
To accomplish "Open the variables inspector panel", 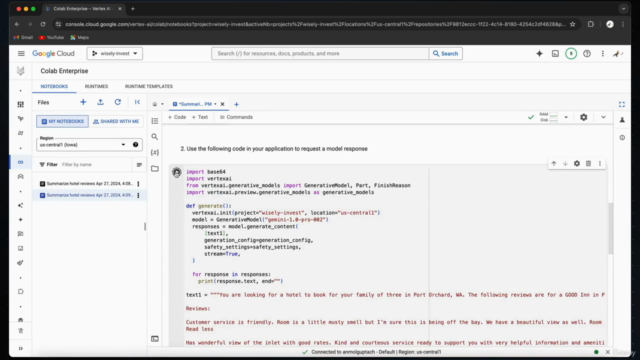I will (155, 152).
